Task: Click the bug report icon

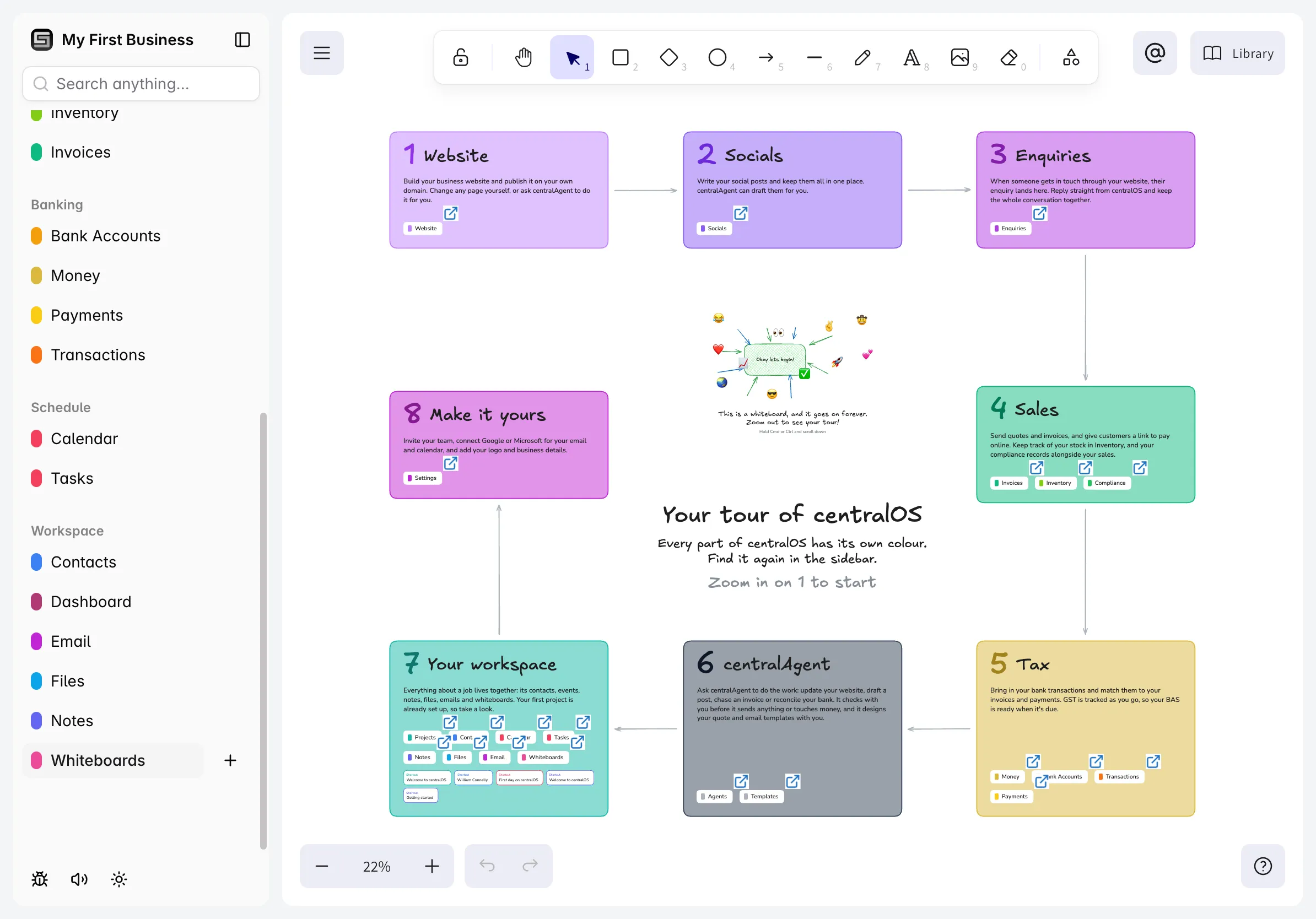Action: click(x=40, y=879)
